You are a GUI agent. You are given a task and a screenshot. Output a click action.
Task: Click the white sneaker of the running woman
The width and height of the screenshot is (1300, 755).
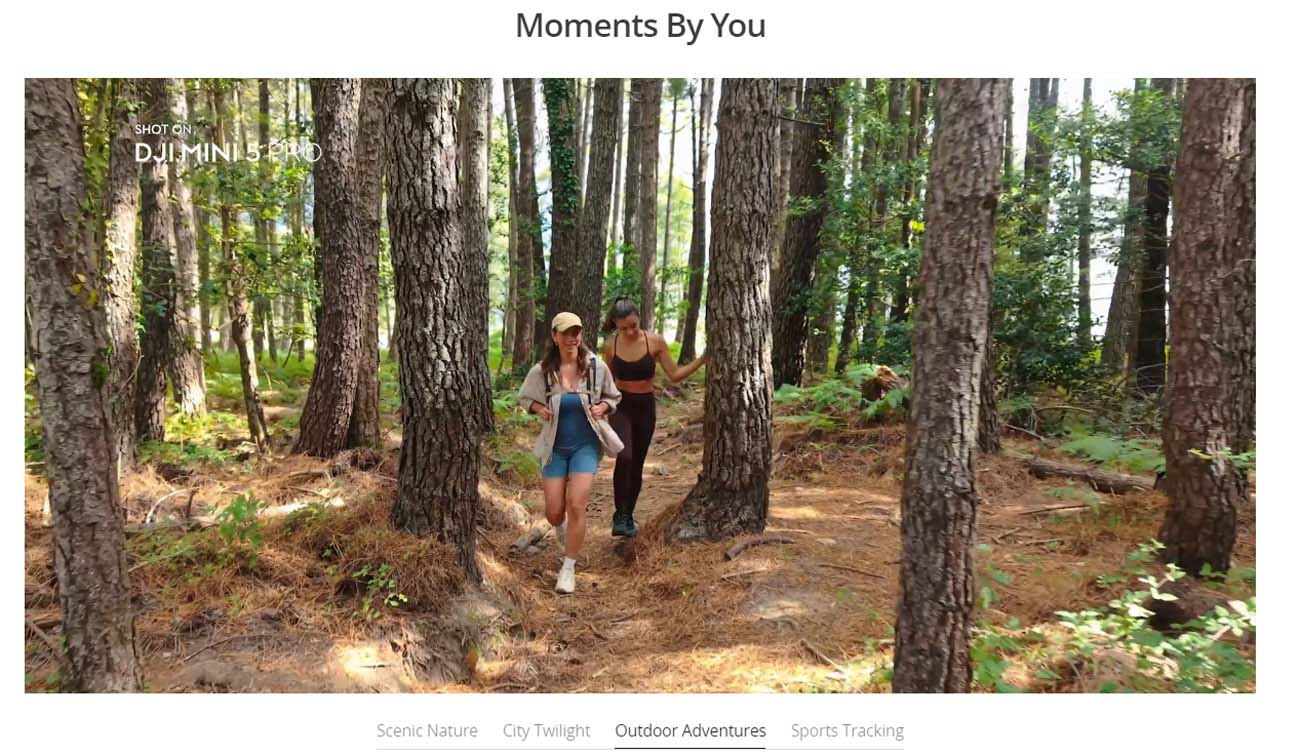[x=566, y=576]
